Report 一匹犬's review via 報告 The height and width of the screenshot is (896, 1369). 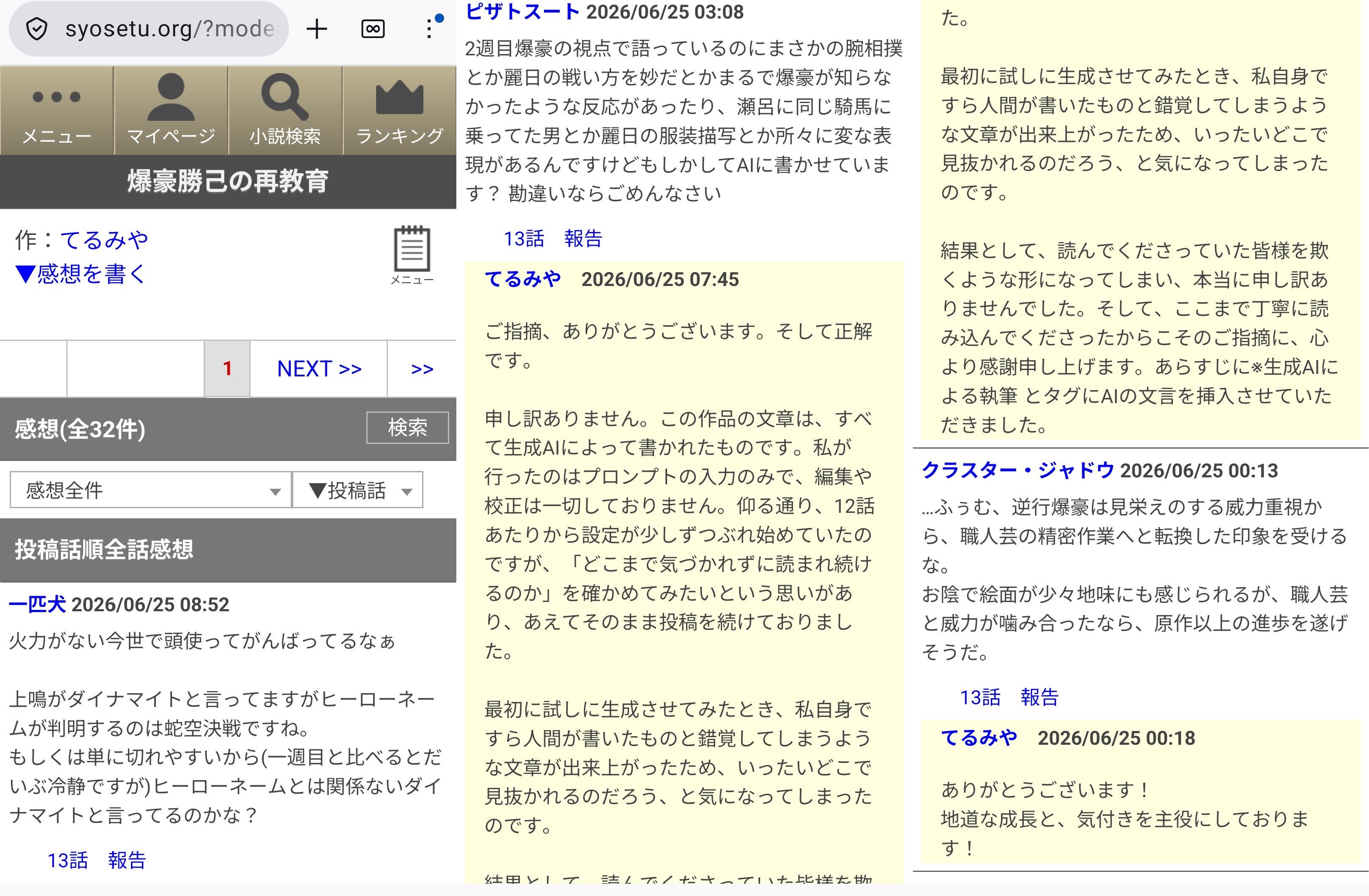tap(127, 861)
